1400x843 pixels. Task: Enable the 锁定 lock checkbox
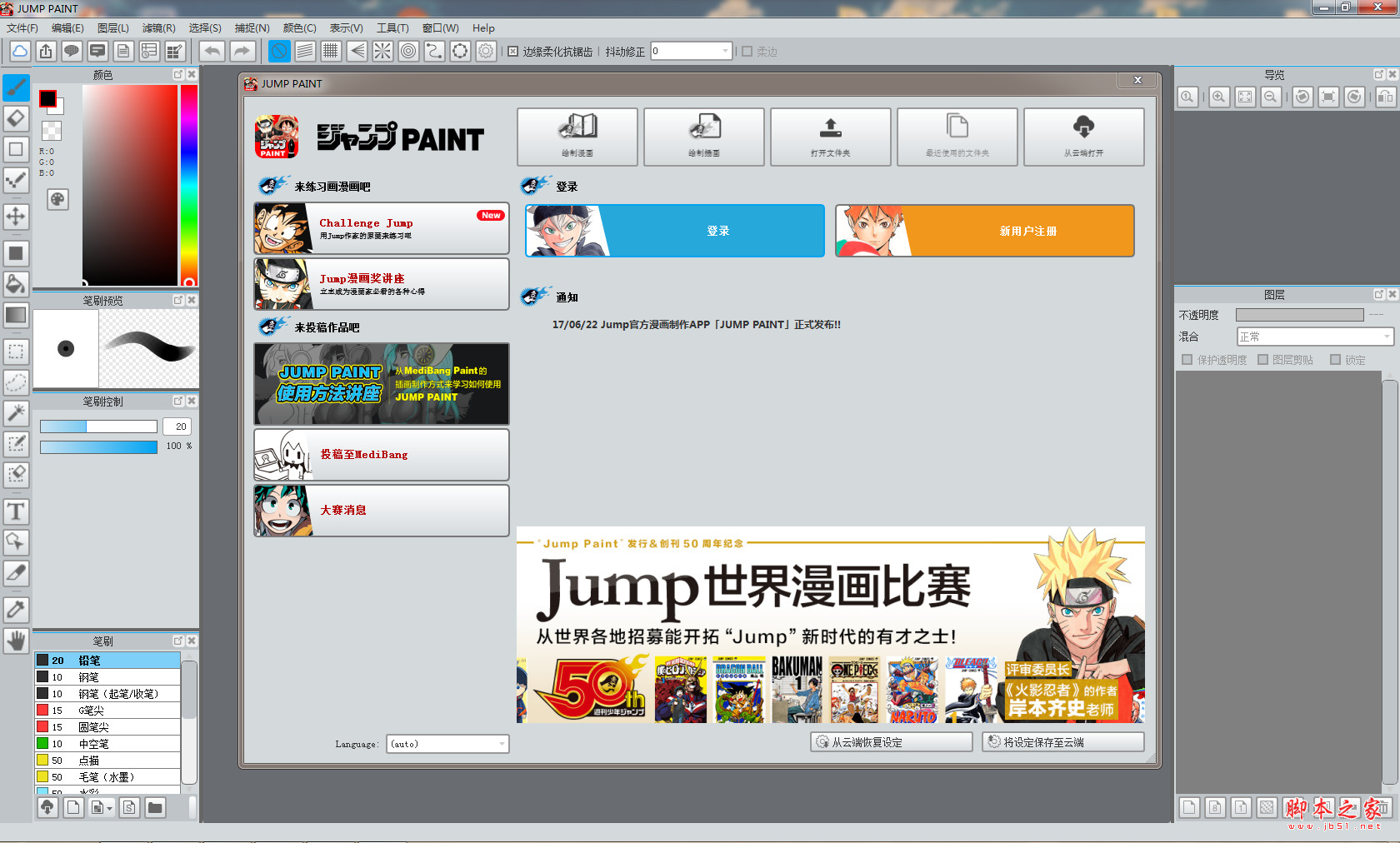1335,360
